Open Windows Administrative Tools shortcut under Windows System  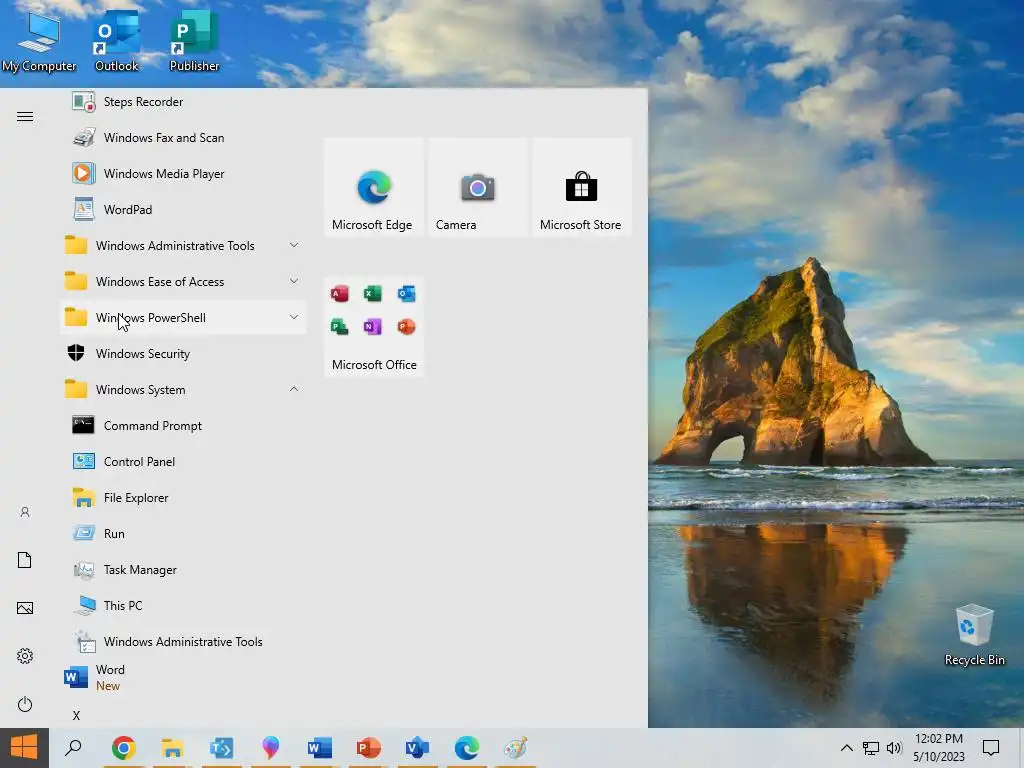click(183, 641)
